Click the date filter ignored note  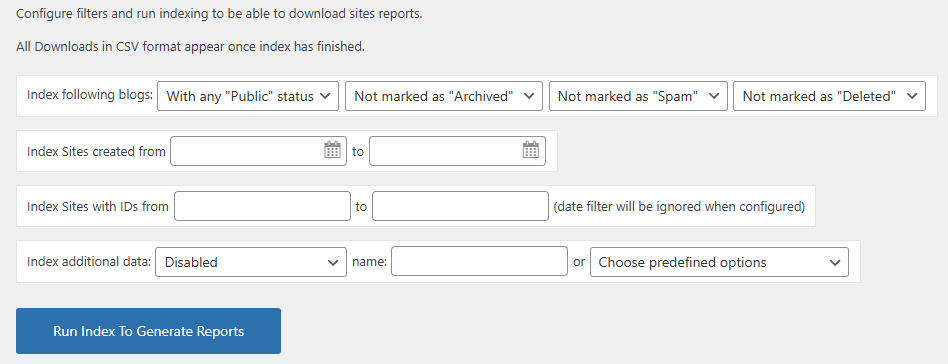(x=679, y=206)
